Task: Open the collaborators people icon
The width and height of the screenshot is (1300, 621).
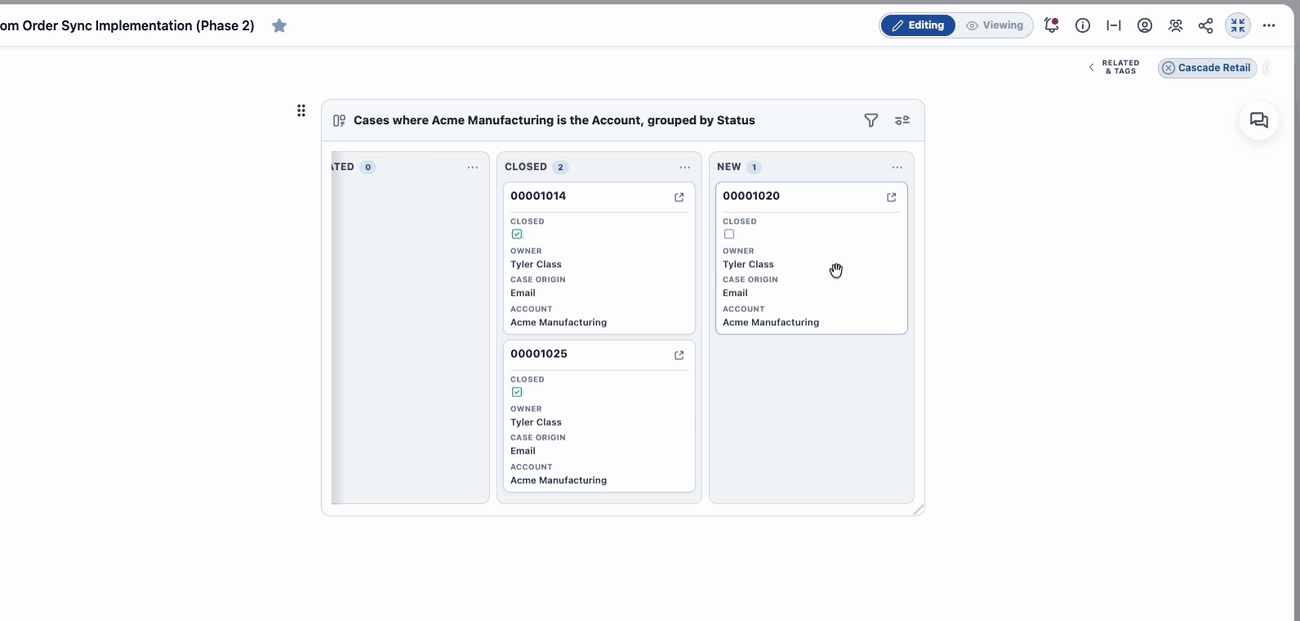Action: coord(1175,25)
